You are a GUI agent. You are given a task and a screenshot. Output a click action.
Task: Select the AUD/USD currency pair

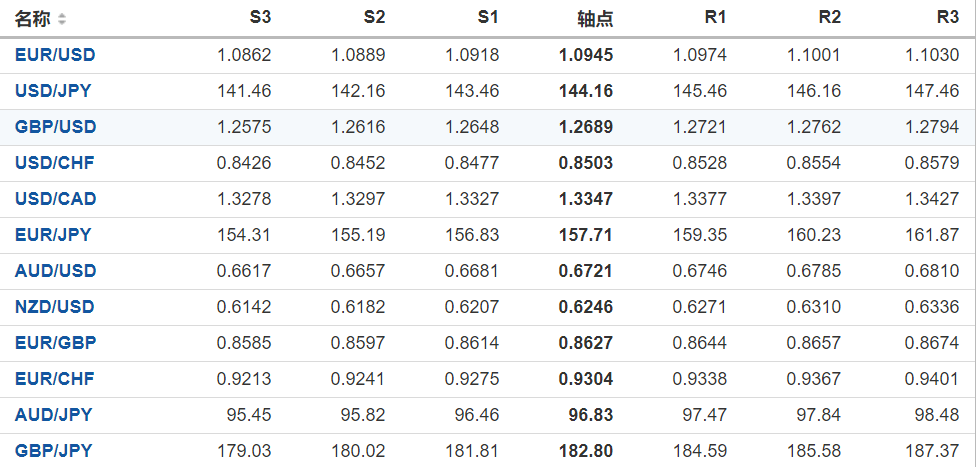(x=55, y=271)
